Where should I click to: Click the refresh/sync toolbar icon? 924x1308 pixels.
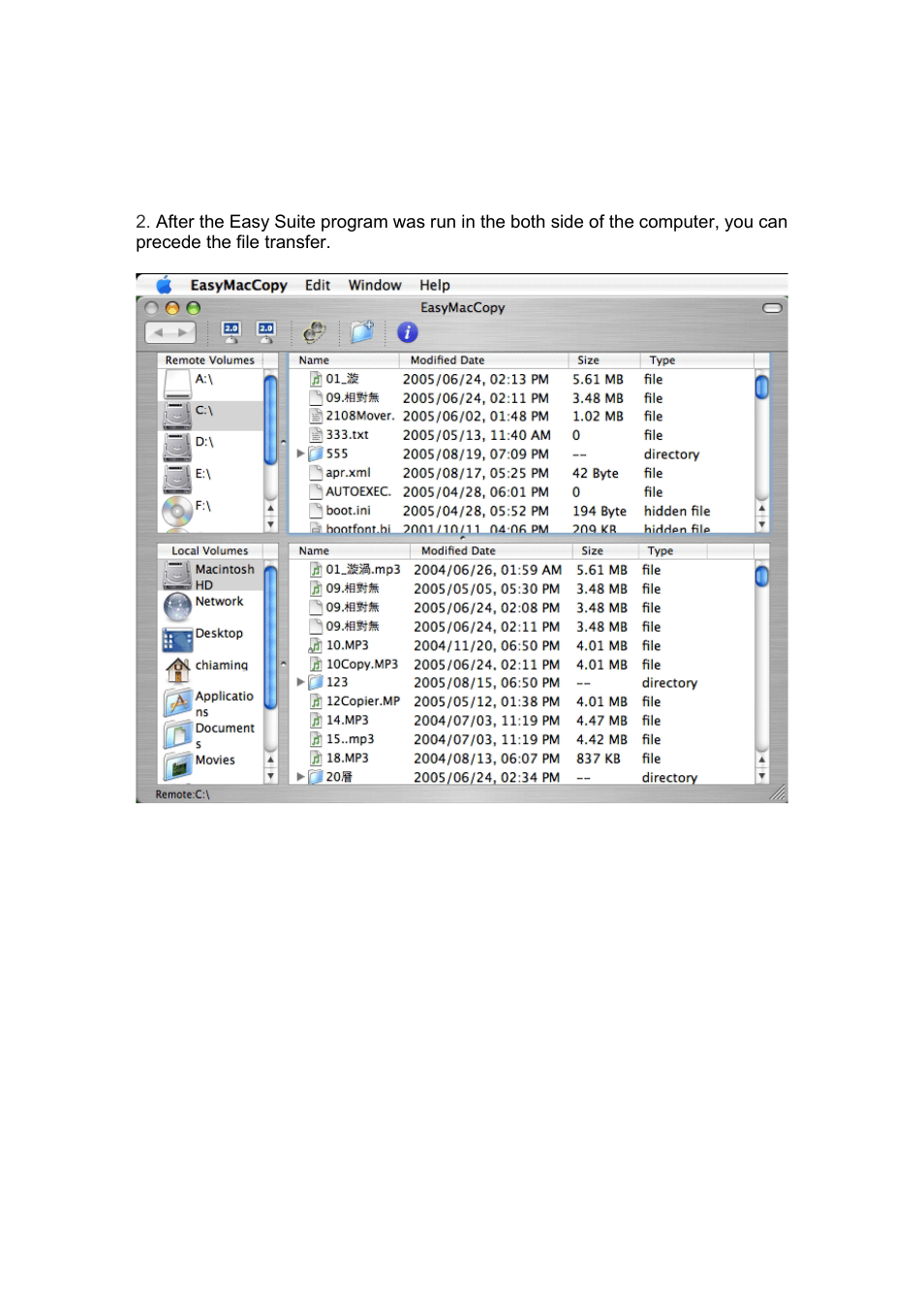pyautogui.click(x=314, y=332)
